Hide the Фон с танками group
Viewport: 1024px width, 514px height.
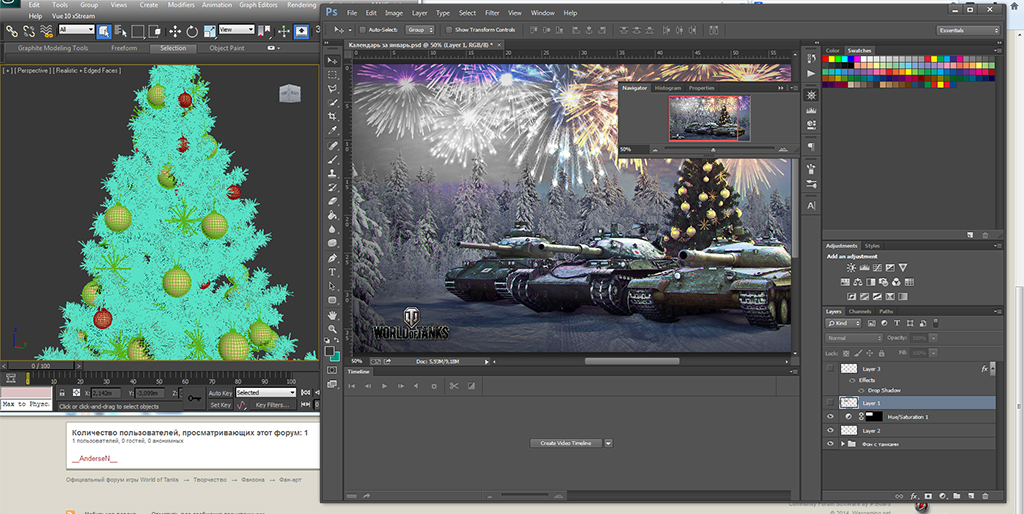coord(830,444)
